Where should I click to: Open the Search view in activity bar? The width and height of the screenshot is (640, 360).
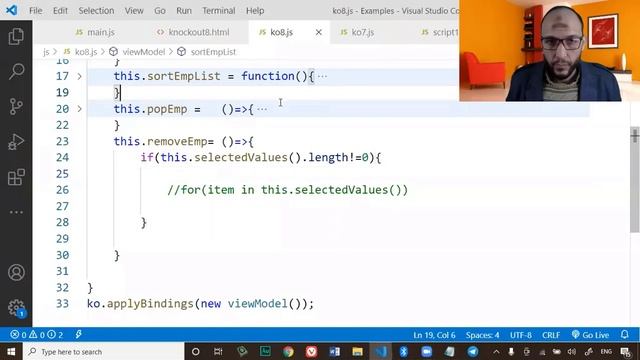click(x=16, y=71)
